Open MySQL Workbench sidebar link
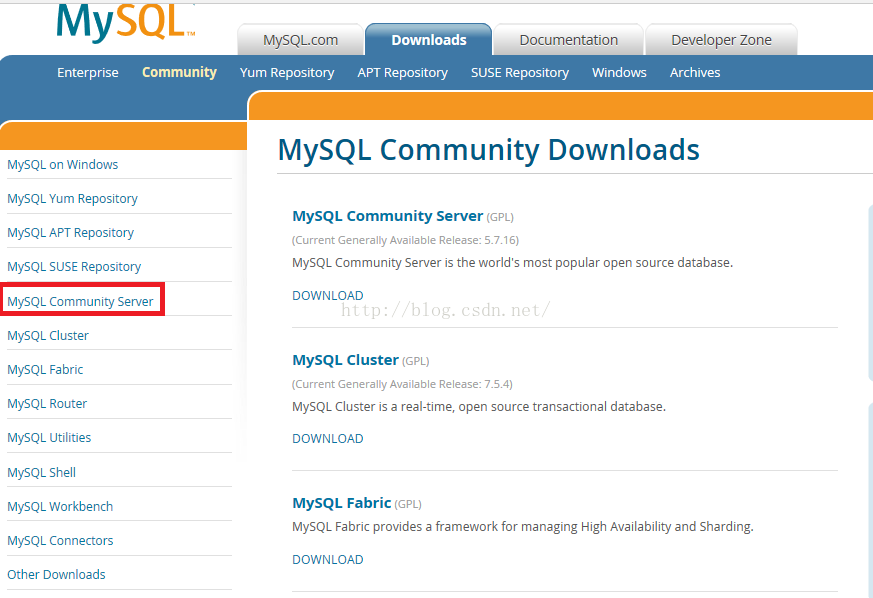Screen dimensions: 873x598 pos(60,507)
